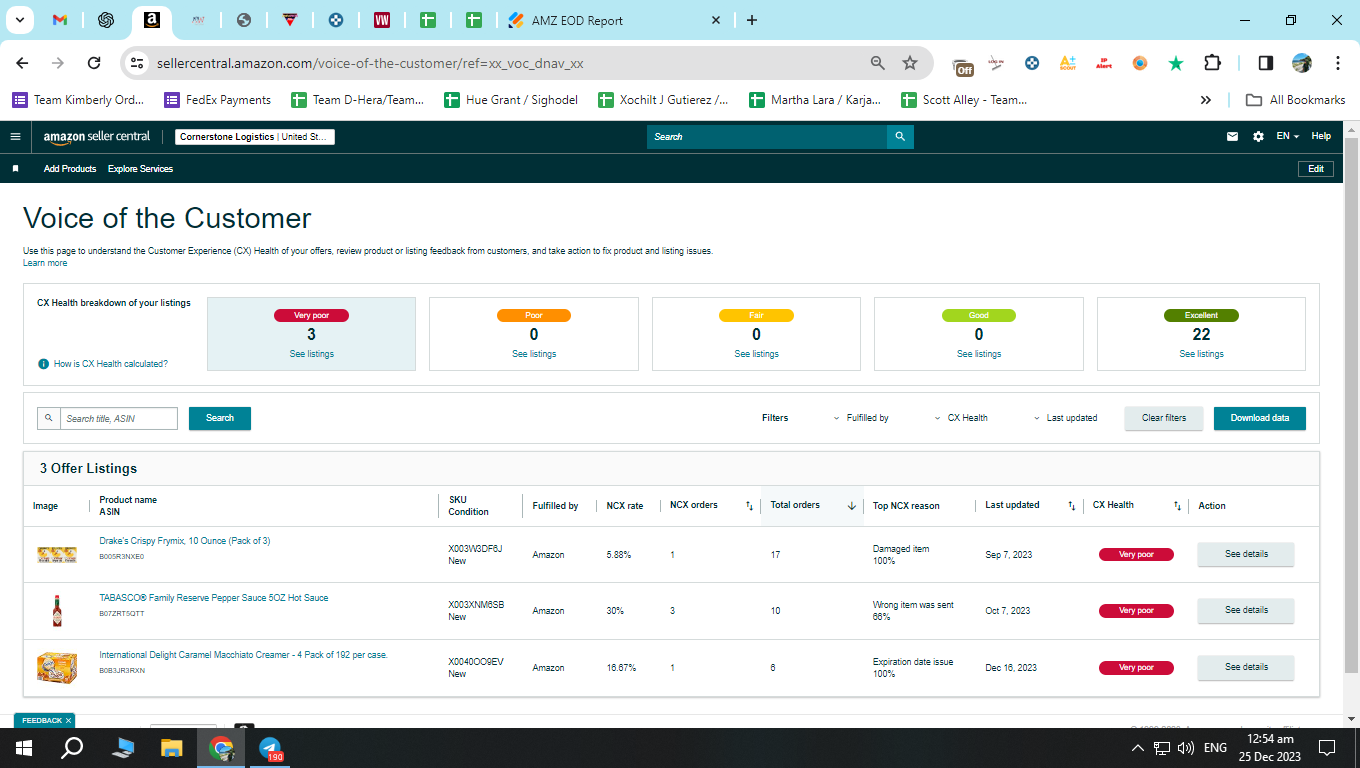Open the Windows Start menu
Image resolution: width=1360 pixels, height=768 pixels.
(x=24, y=748)
